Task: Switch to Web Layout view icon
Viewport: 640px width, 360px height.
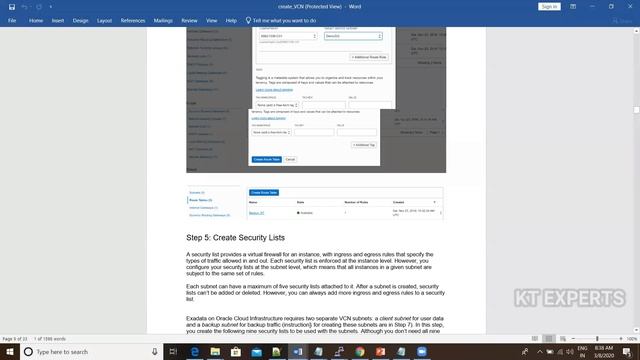Action: pos(563,339)
